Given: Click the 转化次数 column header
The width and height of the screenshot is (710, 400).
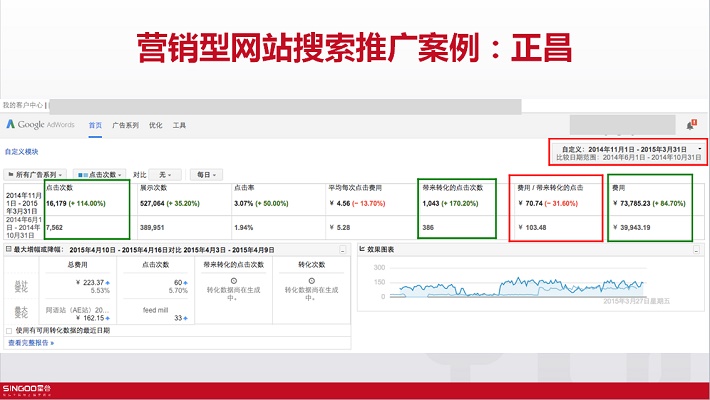Looking at the screenshot, I should click(312, 265).
